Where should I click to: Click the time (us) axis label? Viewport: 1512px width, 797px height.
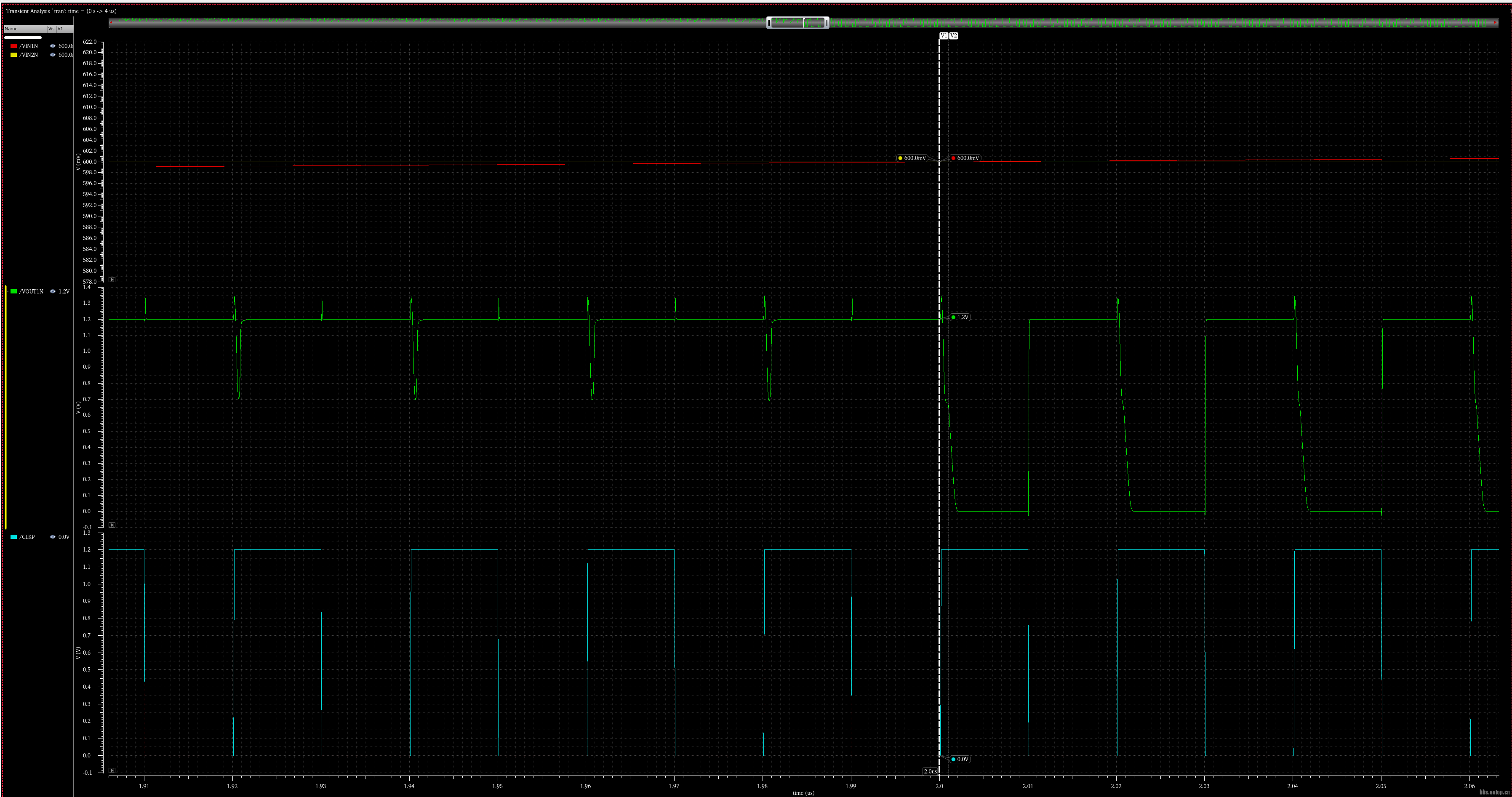803,793
